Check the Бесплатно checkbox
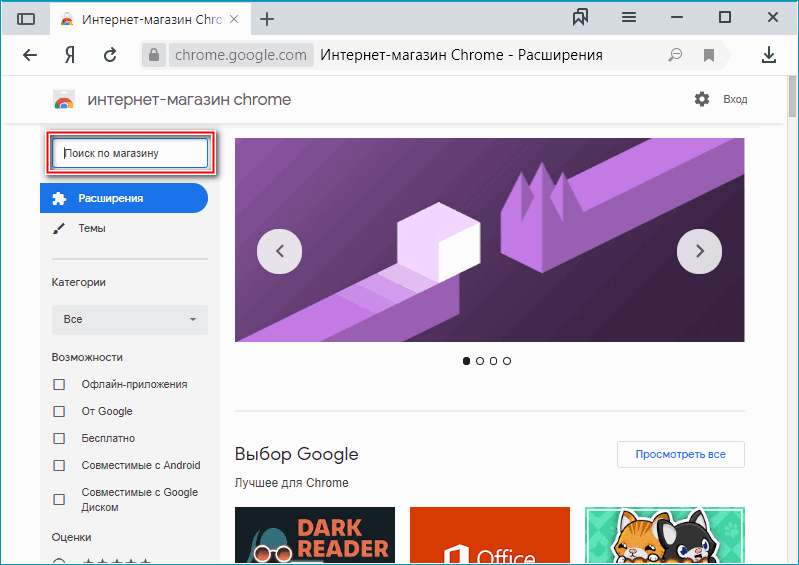Image resolution: width=799 pixels, height=565 pixels. (x=59, y=438)
